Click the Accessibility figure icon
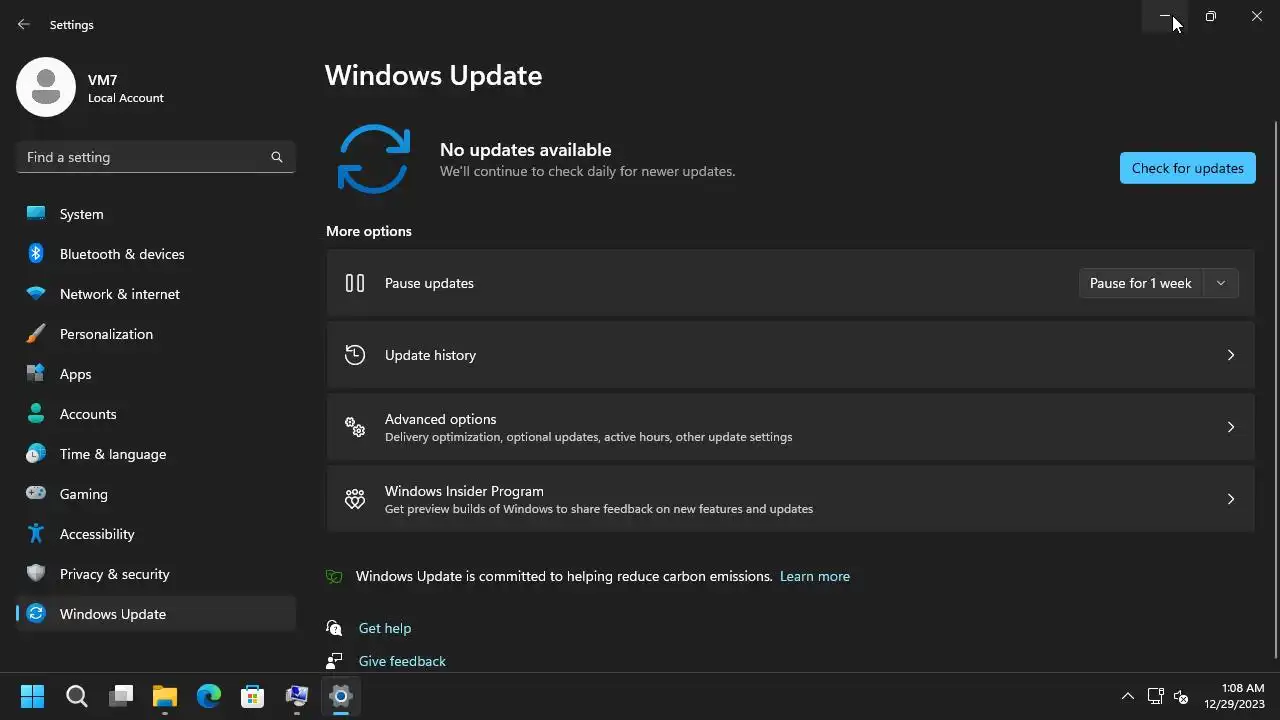Viewport: 1280px width, 720px height. (36, 534)
